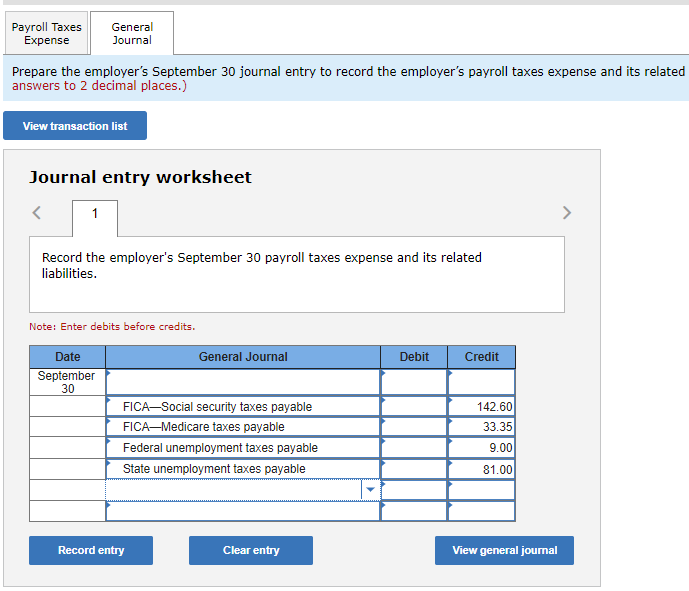
Task: Select the last empty account row
Action: tap(243, 511)
